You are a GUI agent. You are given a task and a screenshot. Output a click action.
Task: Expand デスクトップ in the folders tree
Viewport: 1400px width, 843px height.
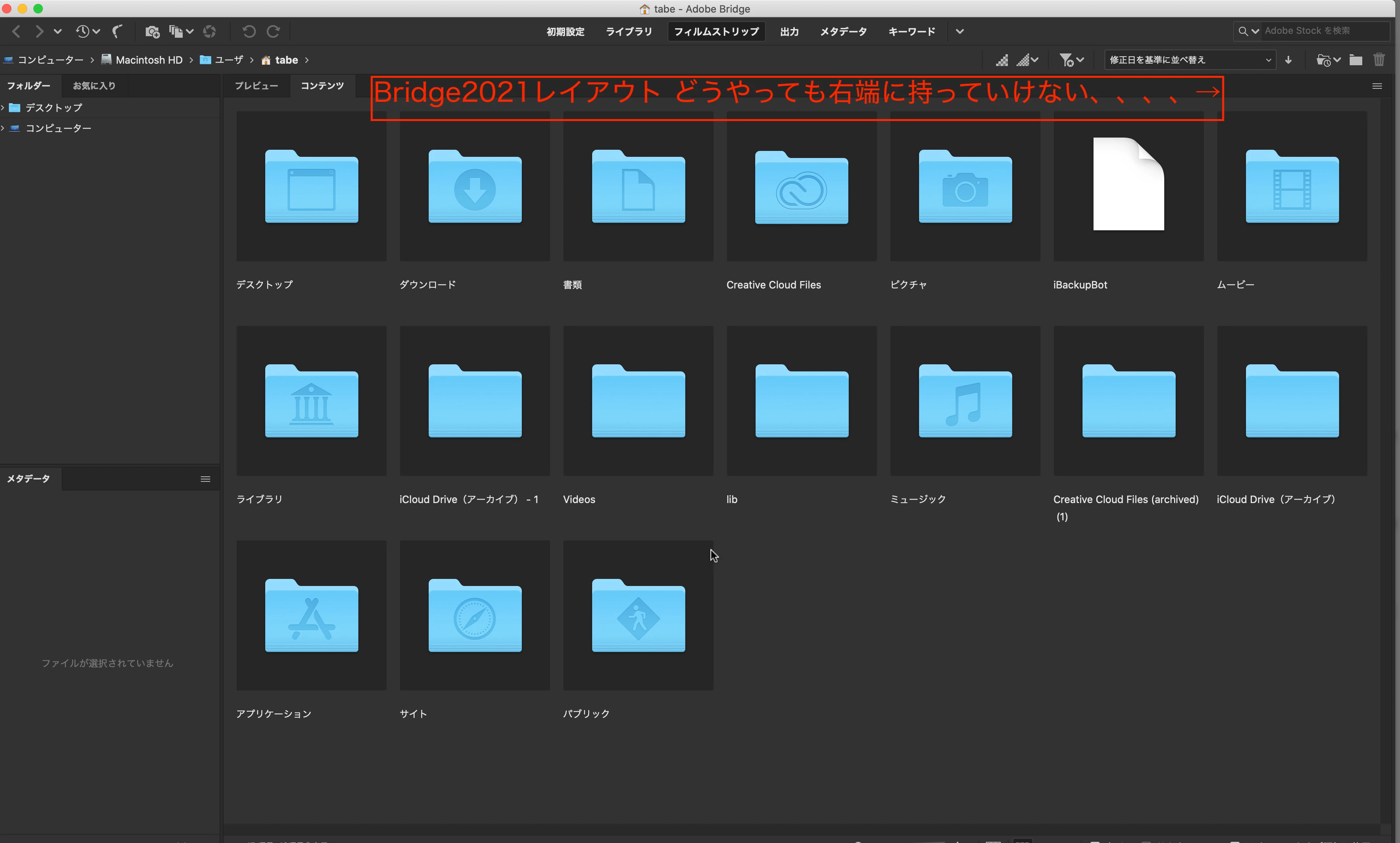click(4, 107)
